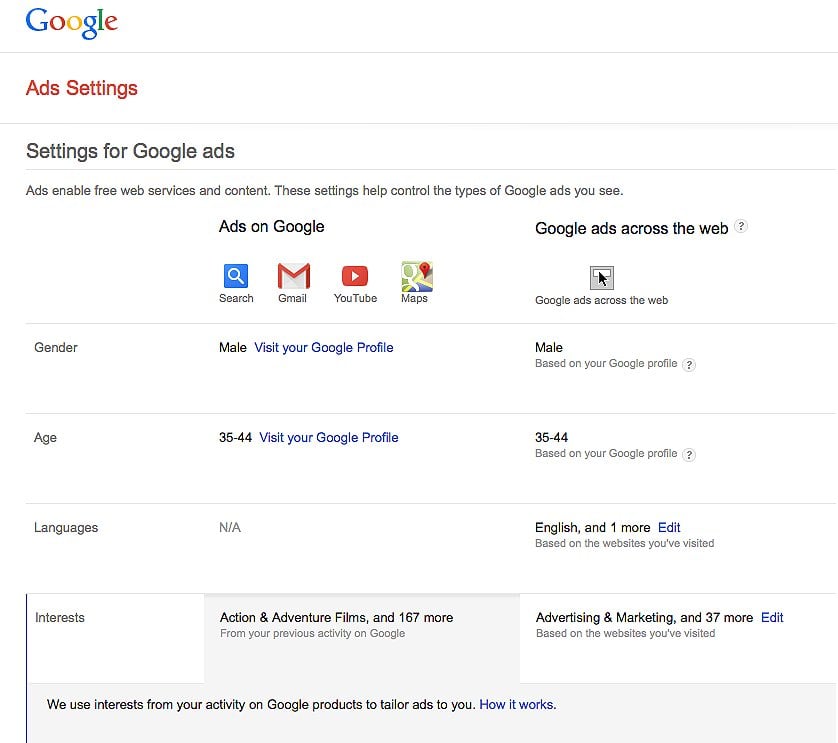The width and height of the screenshot is (838, 743).
Task: Click the Languages row label
Action: (x=66, y=528)
